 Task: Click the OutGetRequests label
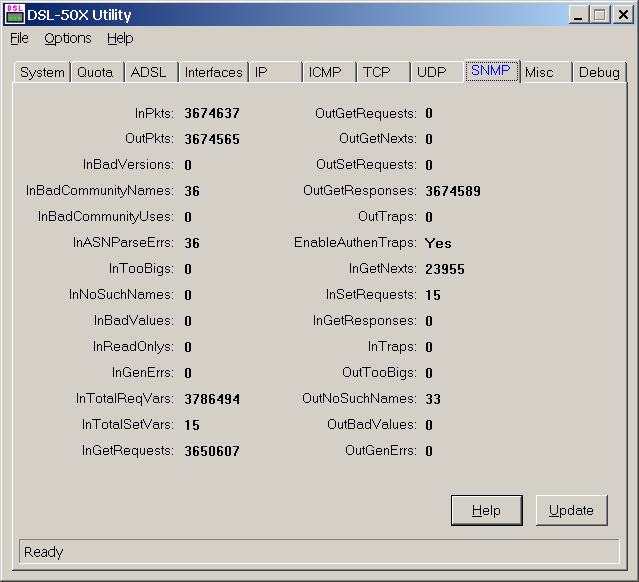366,113
